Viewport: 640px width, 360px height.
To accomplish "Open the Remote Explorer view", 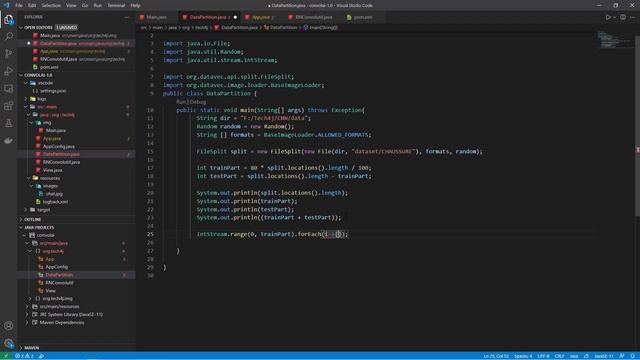I will 9,89.
